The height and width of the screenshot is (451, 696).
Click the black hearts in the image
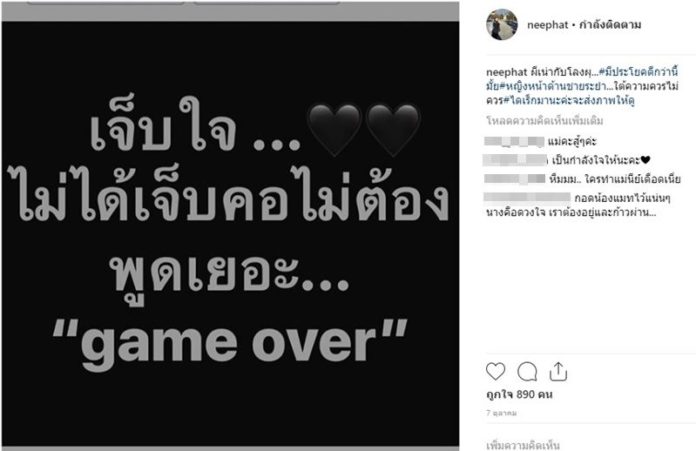364,131
